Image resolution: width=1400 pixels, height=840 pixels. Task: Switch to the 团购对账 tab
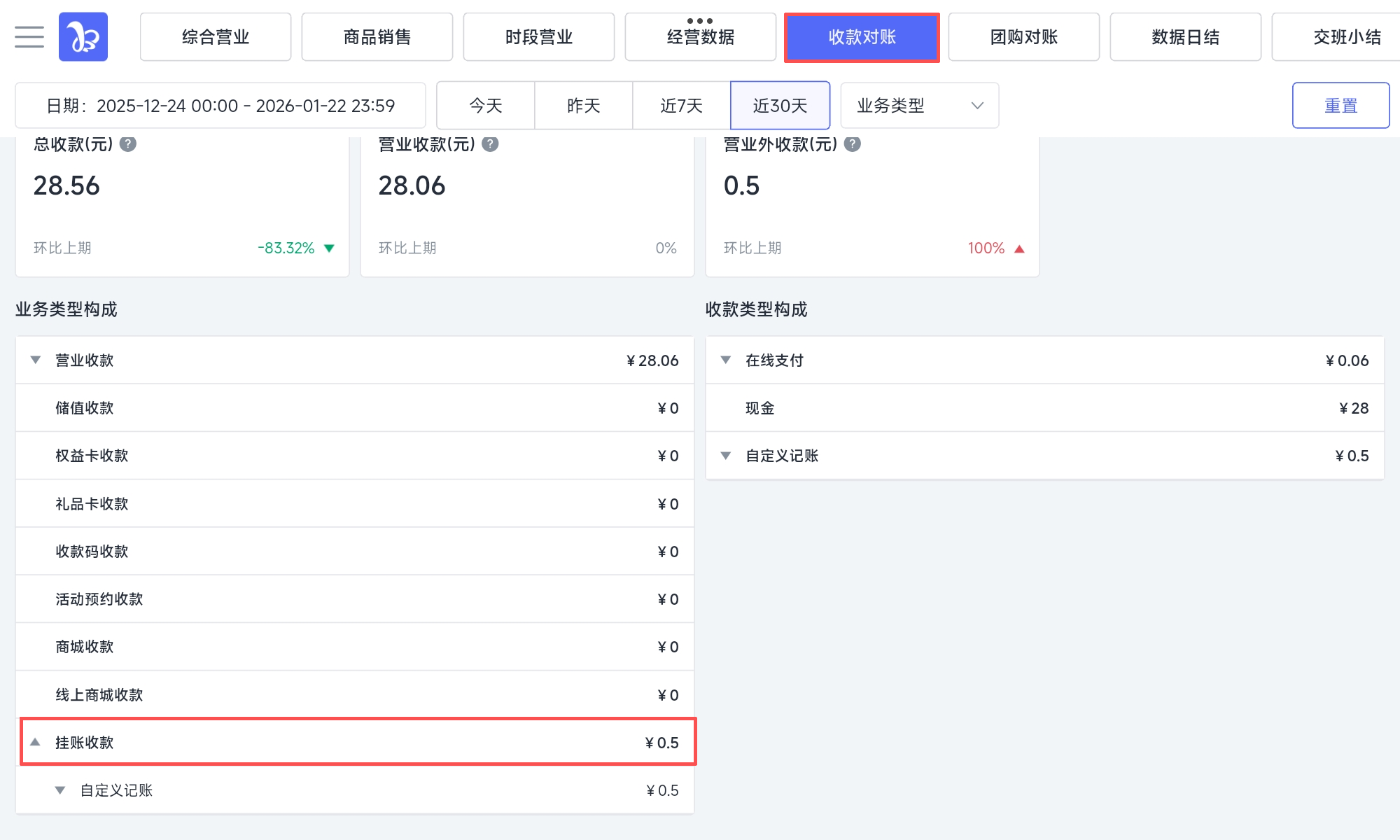1023,37
